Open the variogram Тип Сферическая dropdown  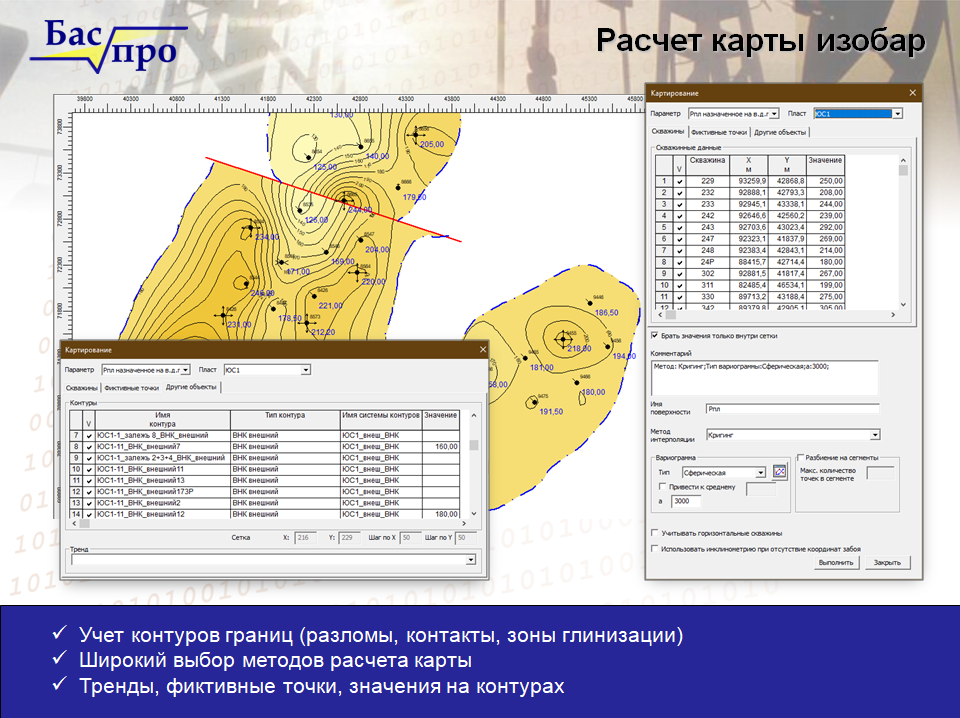click(760, 473)
